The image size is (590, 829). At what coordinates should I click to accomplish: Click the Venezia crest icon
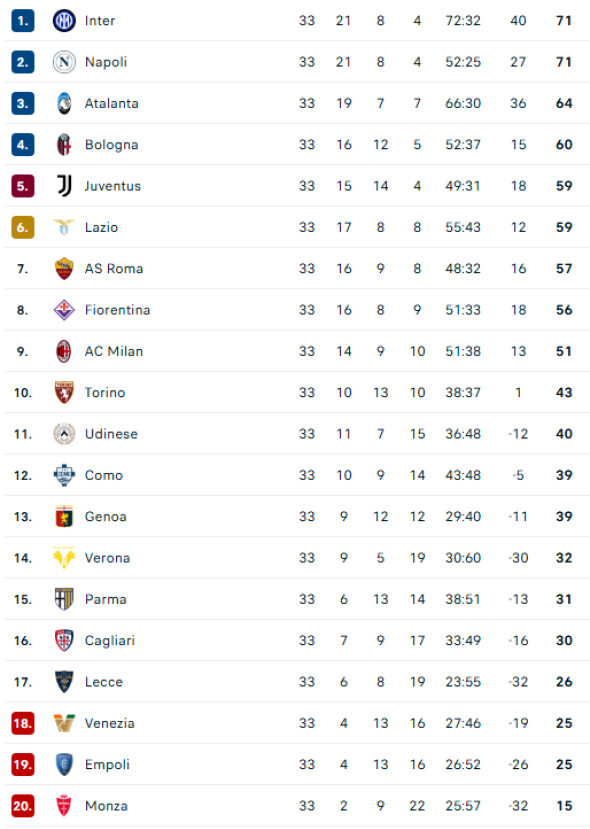(x=64, y=723)
